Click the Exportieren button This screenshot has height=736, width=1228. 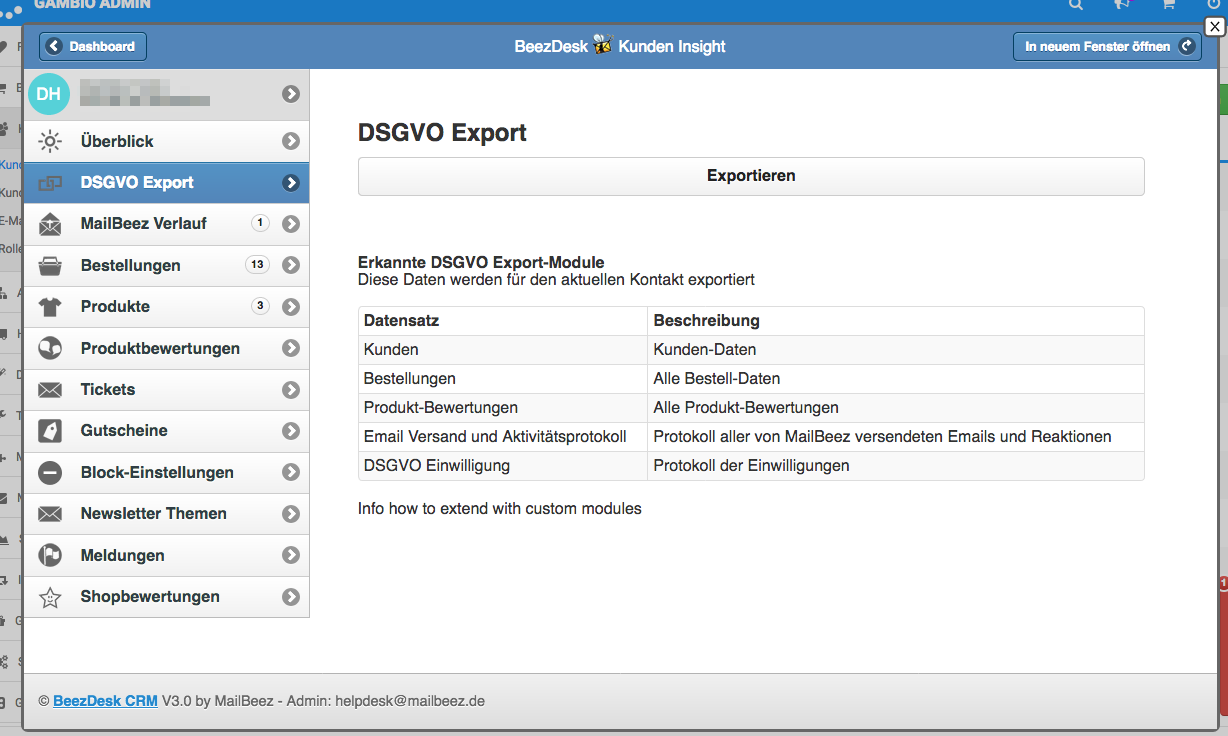coord(751,176)
